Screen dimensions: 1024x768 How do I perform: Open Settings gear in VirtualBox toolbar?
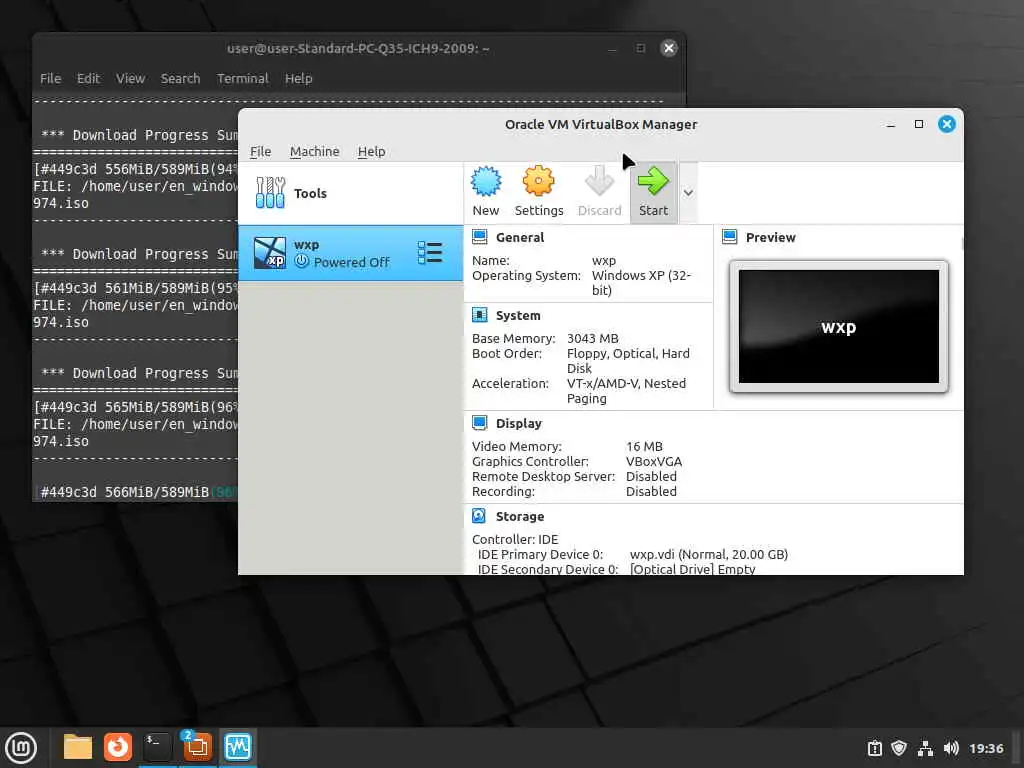[538, 182]
